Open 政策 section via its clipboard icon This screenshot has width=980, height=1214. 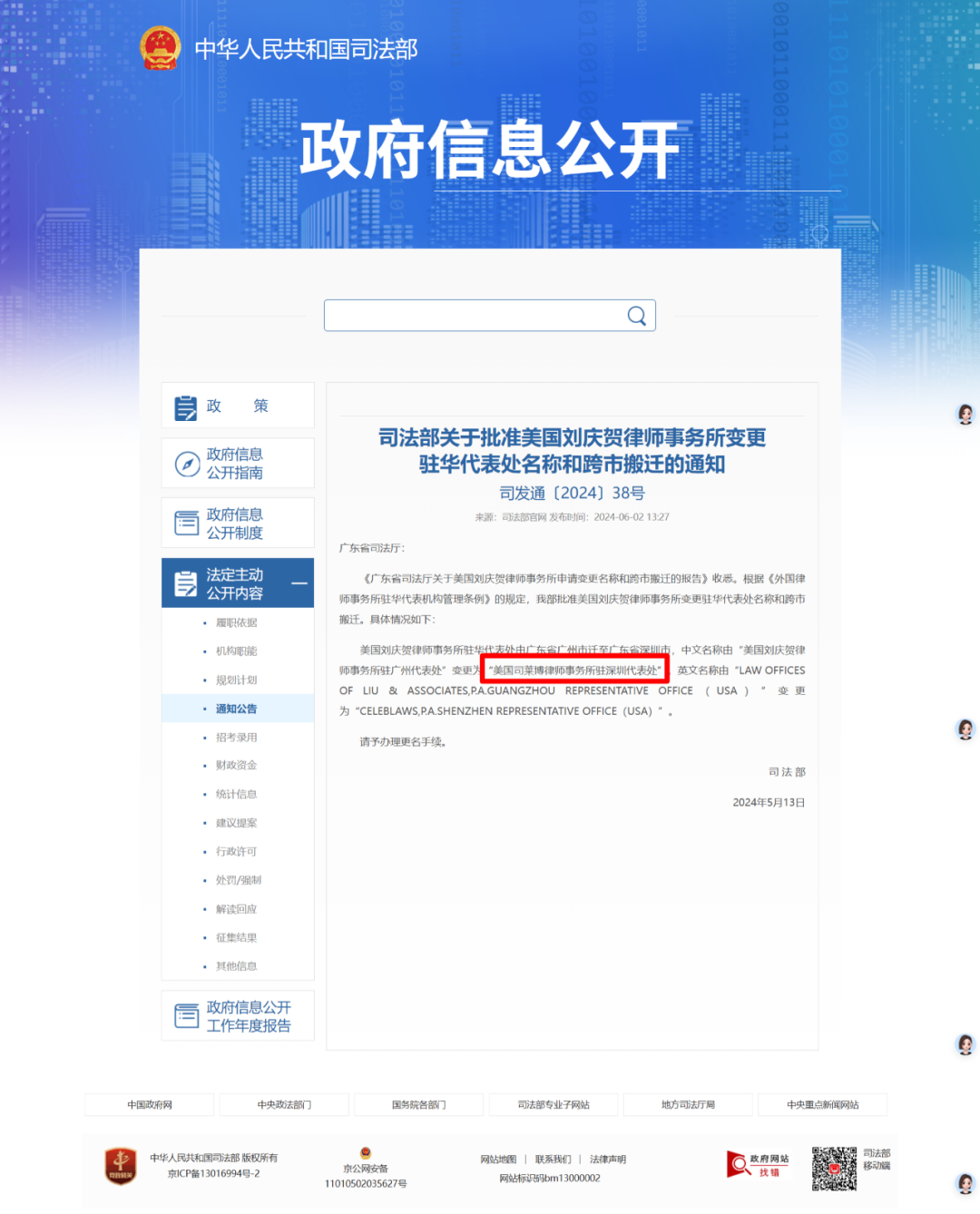[x=186, y=407]
